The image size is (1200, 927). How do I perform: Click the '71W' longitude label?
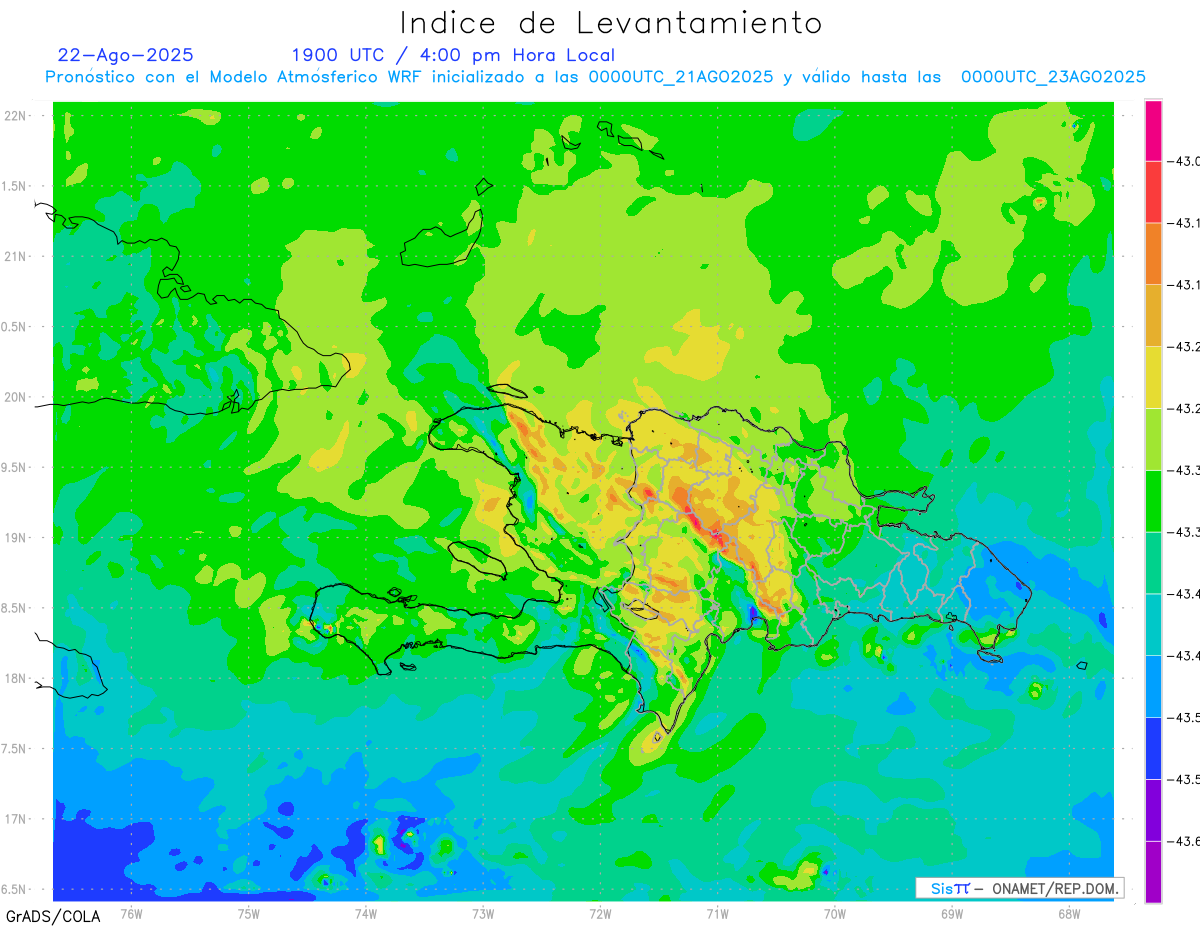pyautogui.click(x=717, y=913)
